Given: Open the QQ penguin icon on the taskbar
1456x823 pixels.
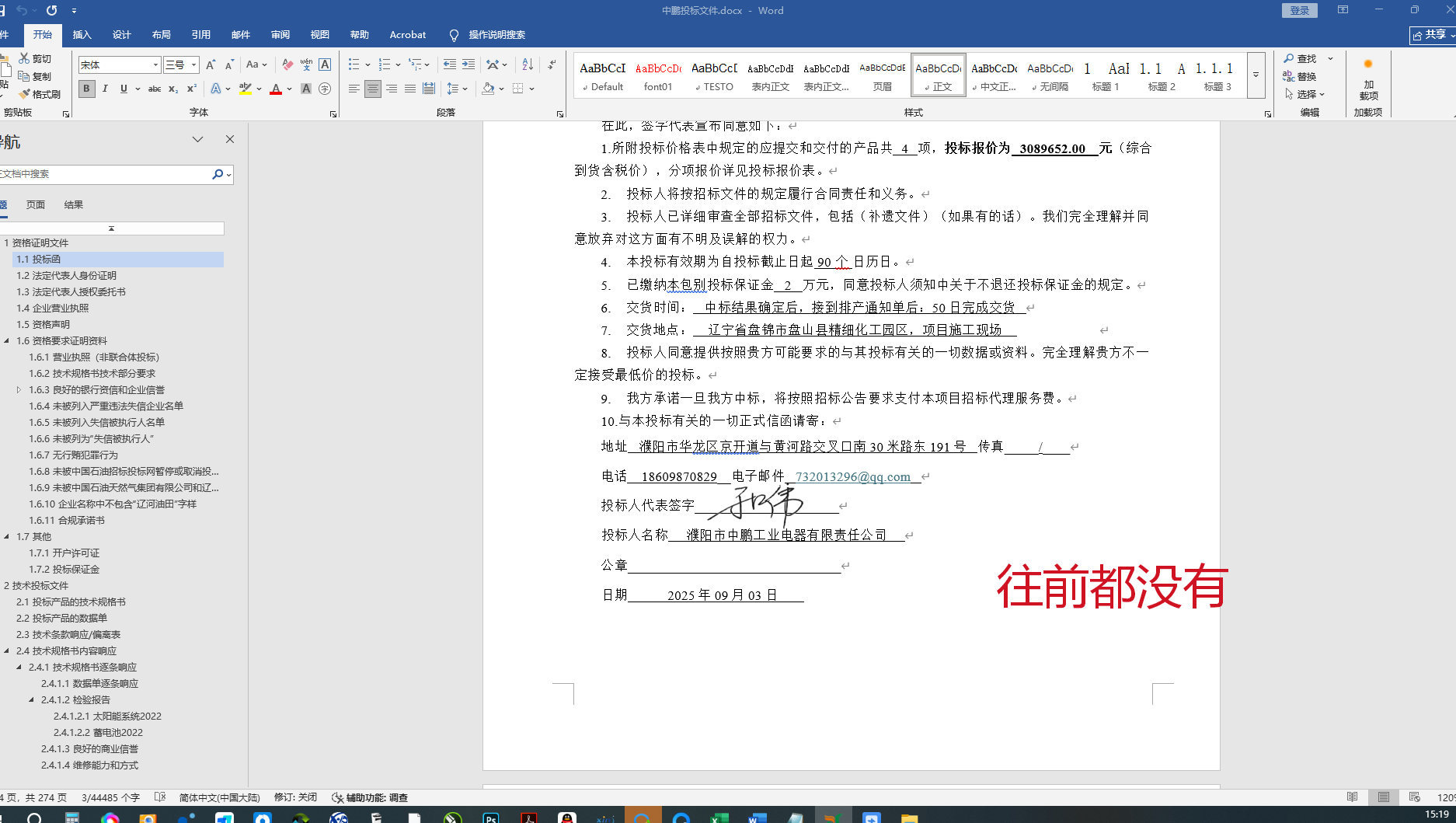Looking at the screenshot, I should point(566,817).
